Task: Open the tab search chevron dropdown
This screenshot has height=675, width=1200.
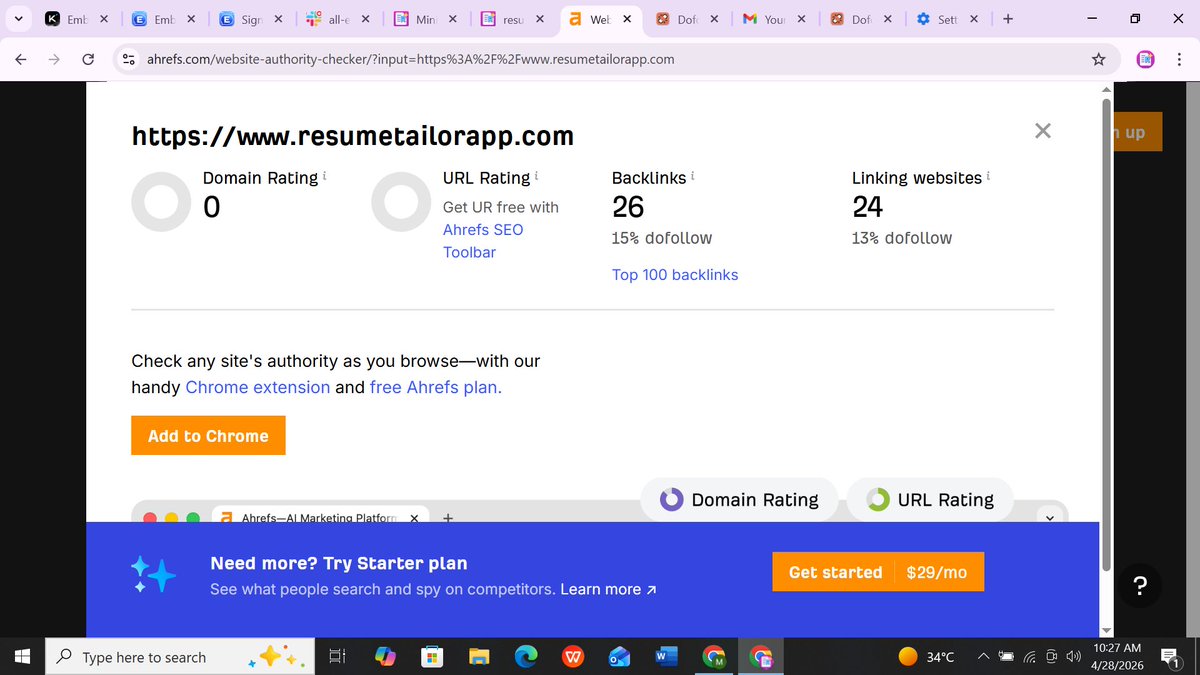Action: (x=19, y=18)
